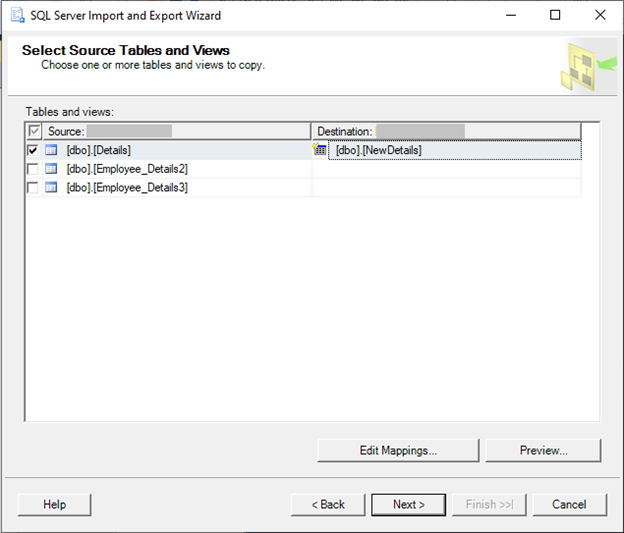Maximize the wizard window
Screen dimensions: 624x533
coord(555,15)
